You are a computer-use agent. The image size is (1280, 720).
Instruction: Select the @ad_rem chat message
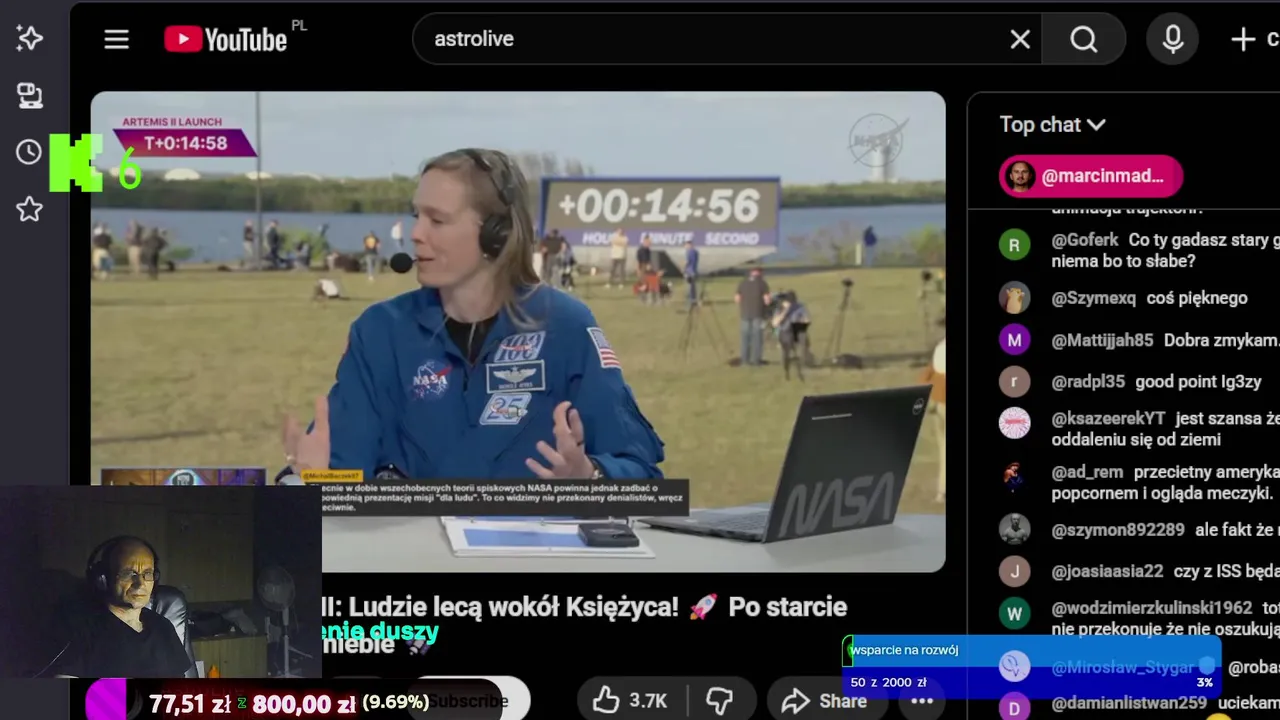click(x=1165, y=482)
